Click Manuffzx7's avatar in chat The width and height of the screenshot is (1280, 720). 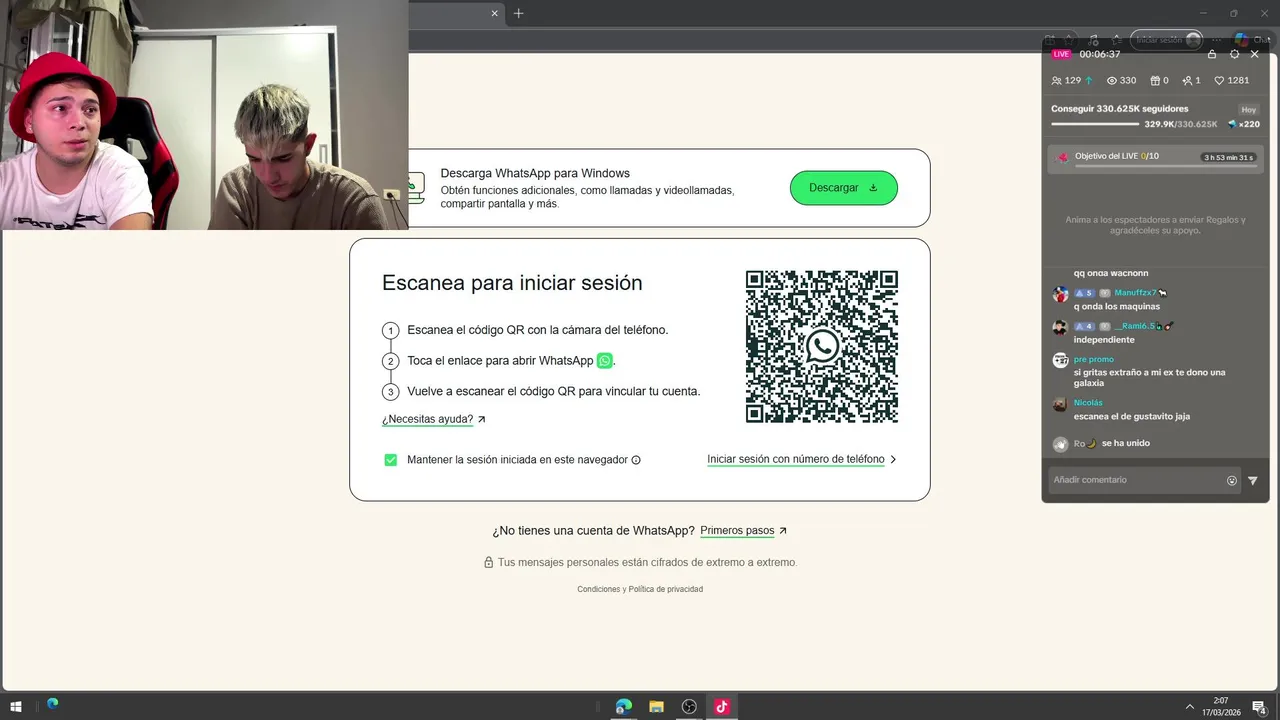coord(1060,294)
